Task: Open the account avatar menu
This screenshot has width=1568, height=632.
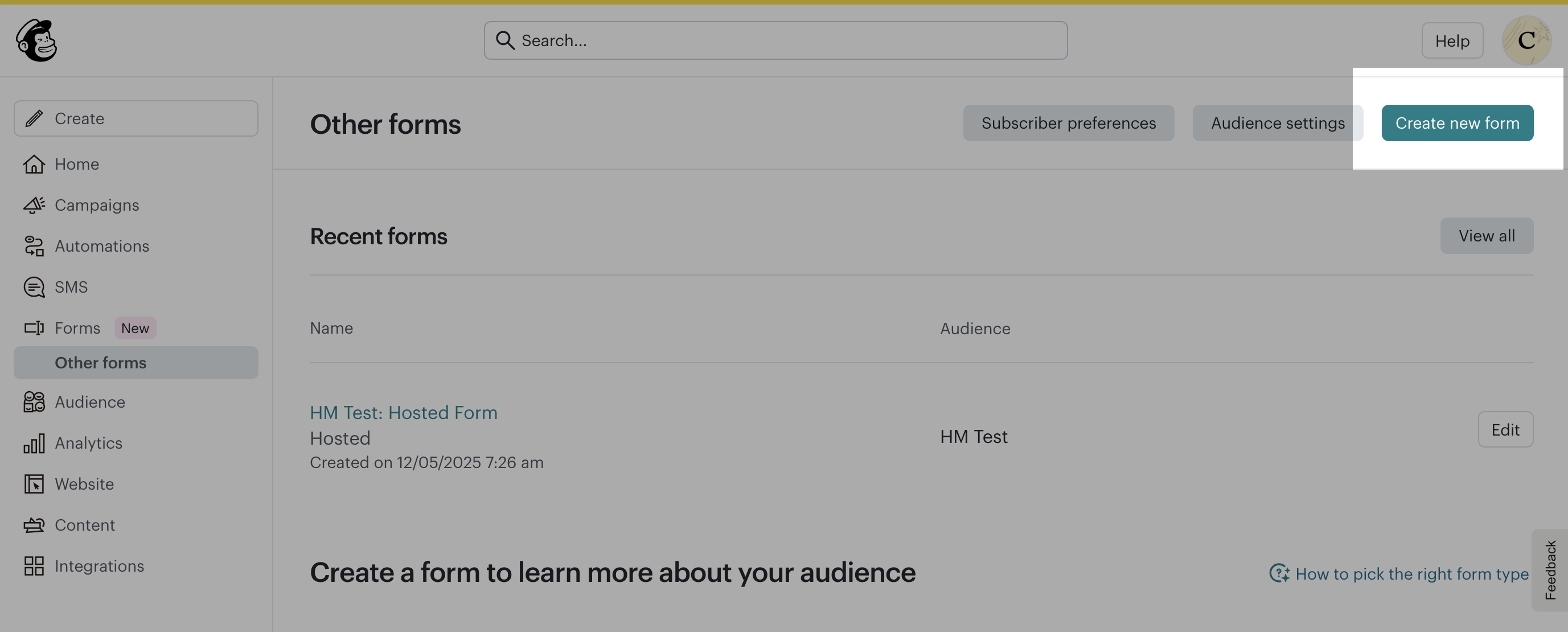Action: [x=1526, y=40]
